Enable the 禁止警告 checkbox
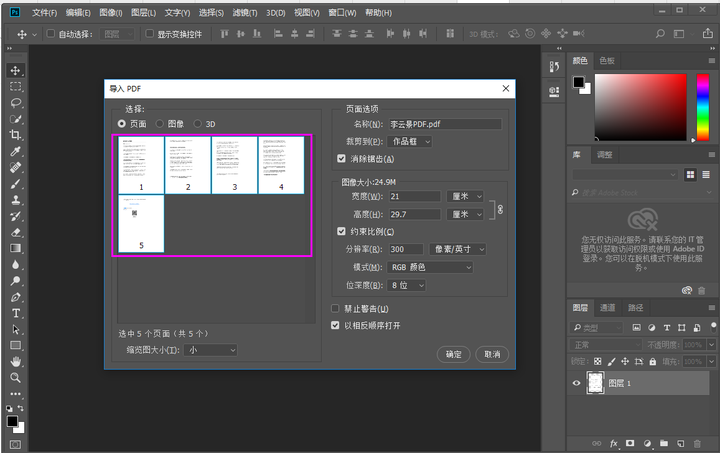The height and width of the screenshot is (453, 720). (335, 308)
